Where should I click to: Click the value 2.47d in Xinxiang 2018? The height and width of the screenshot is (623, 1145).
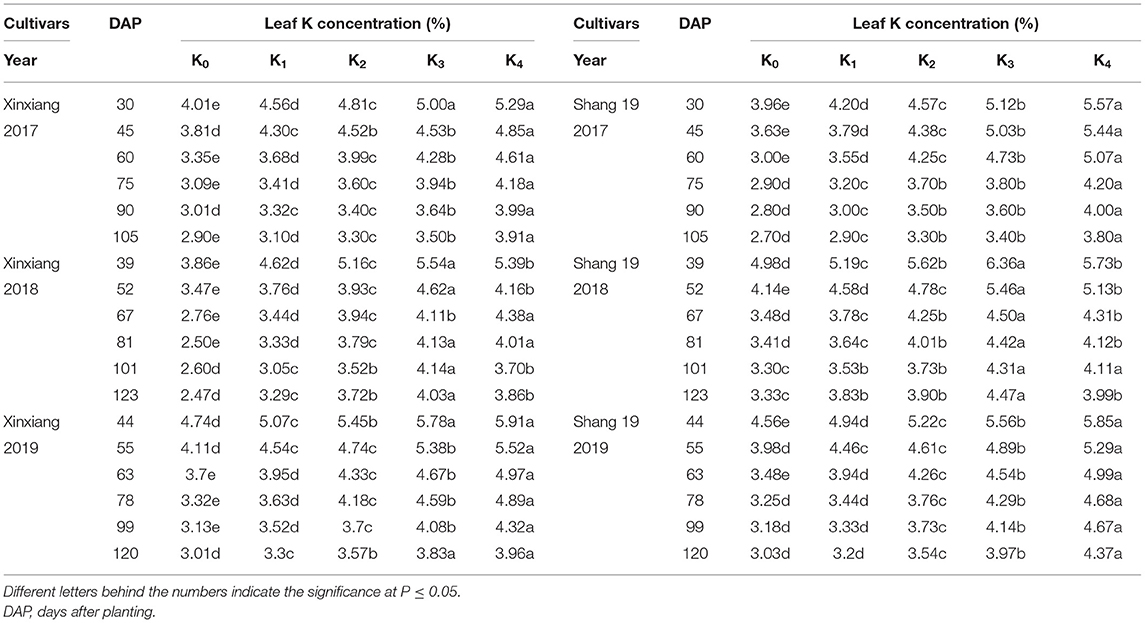click(x=200, y=395)
